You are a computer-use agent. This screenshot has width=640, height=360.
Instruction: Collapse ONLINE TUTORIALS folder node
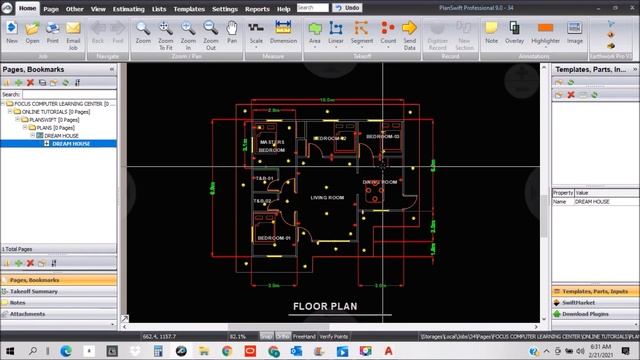pos(10,111)
